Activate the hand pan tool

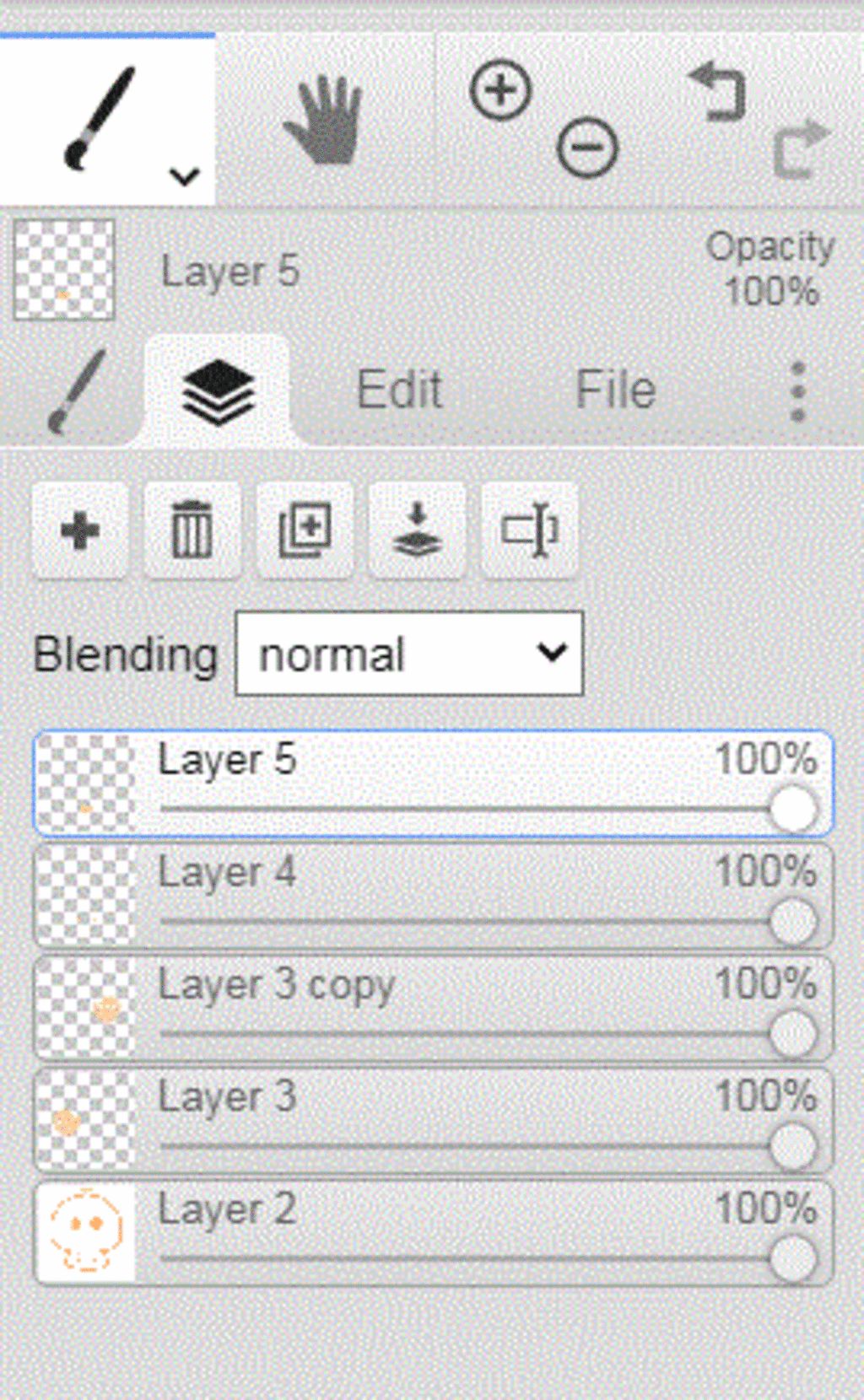pos(324,120)
